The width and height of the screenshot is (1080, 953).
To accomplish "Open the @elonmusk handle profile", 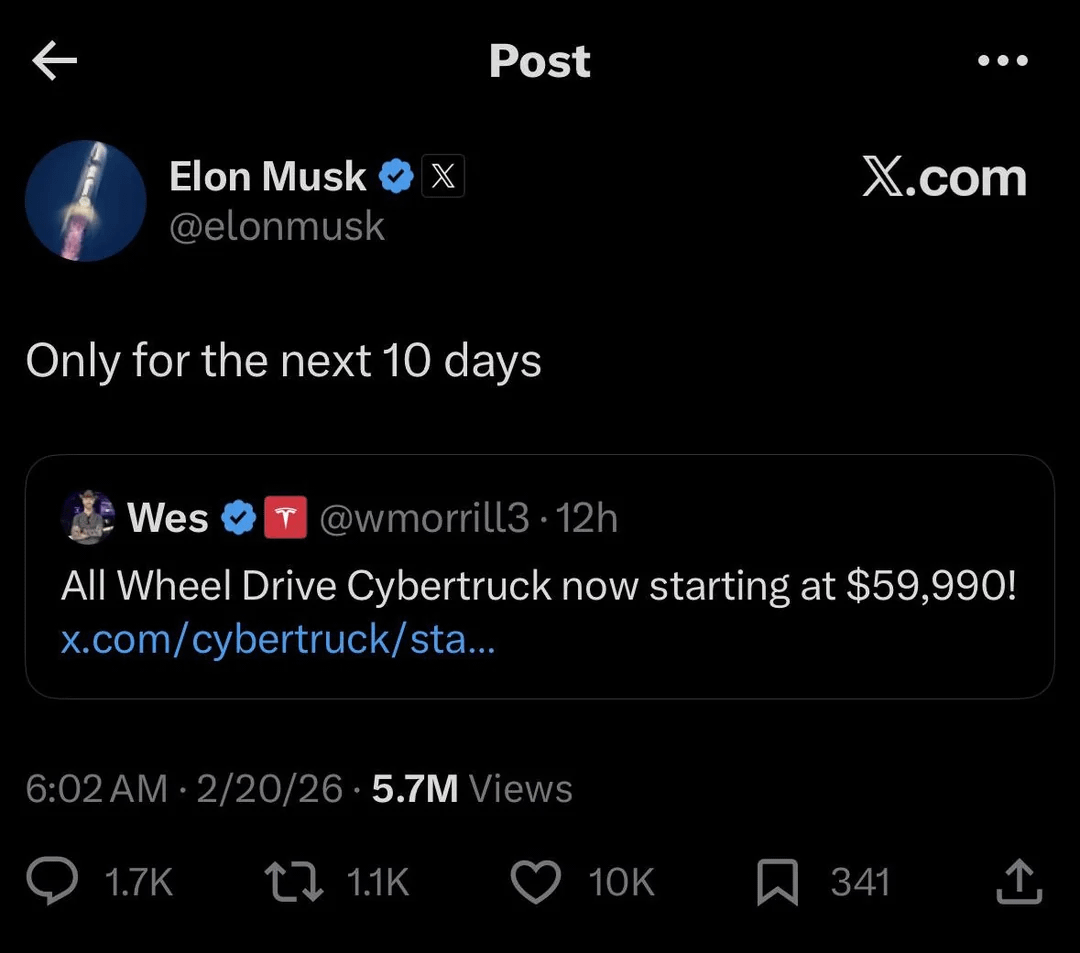I will tap(277, 226).
